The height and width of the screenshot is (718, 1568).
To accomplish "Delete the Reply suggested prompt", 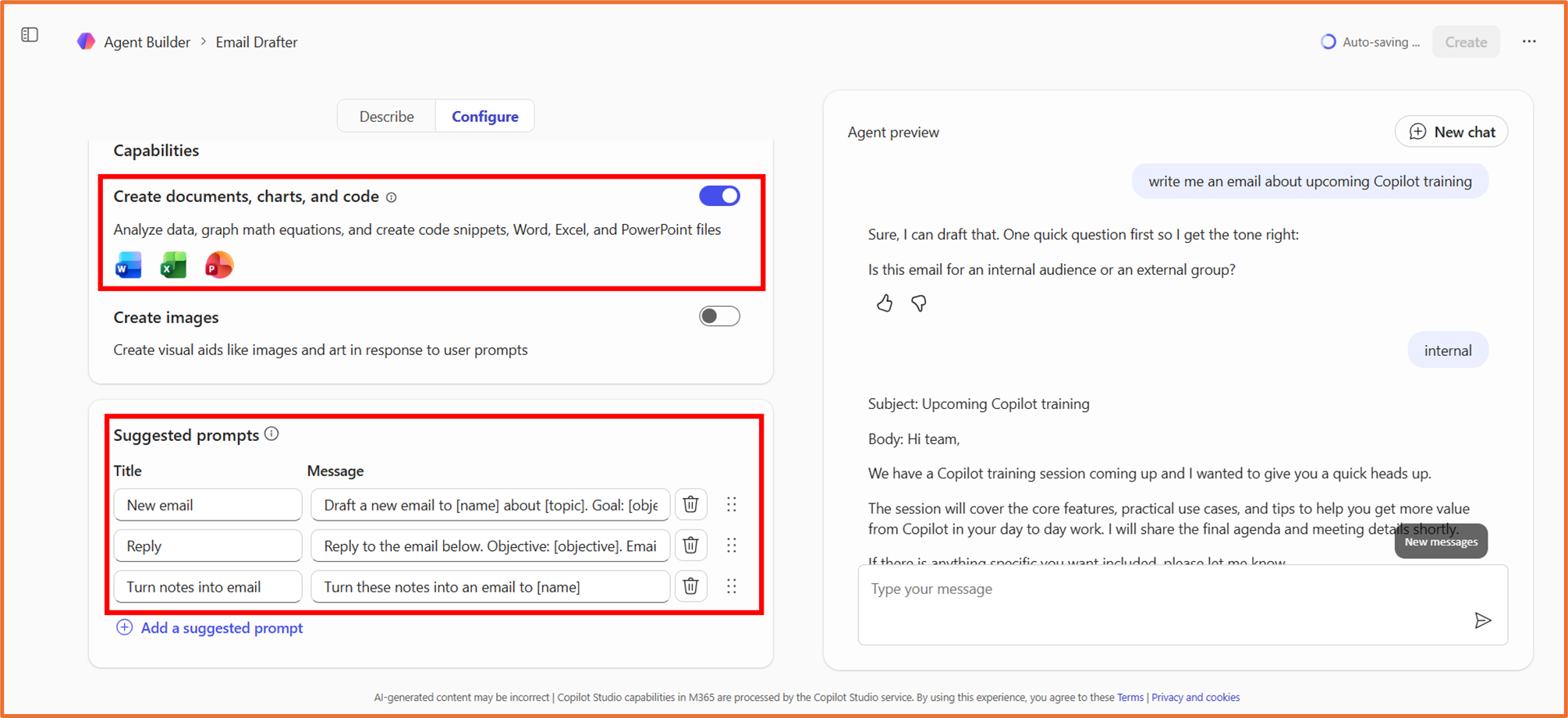I will [x=690, y=545].
